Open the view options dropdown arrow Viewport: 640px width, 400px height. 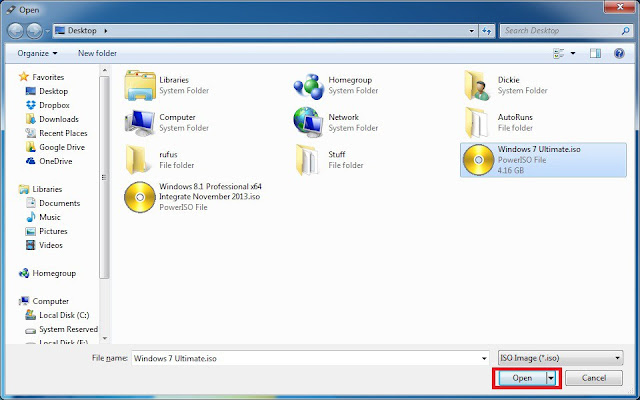pos(573,53)
